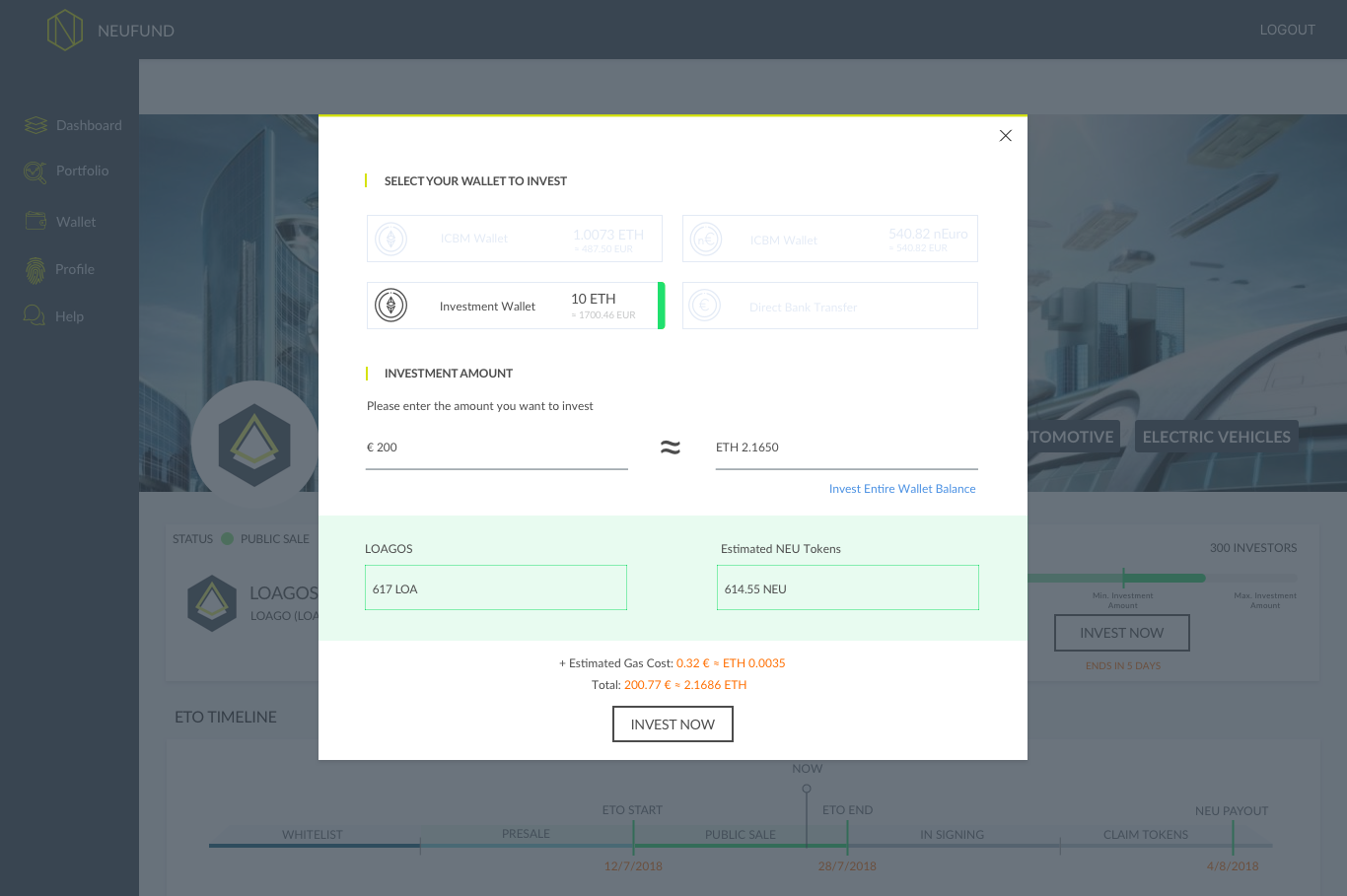This screenshot has width=1347, height=896.
Task: Log out of Neufund
Action: click(1288, 30)
